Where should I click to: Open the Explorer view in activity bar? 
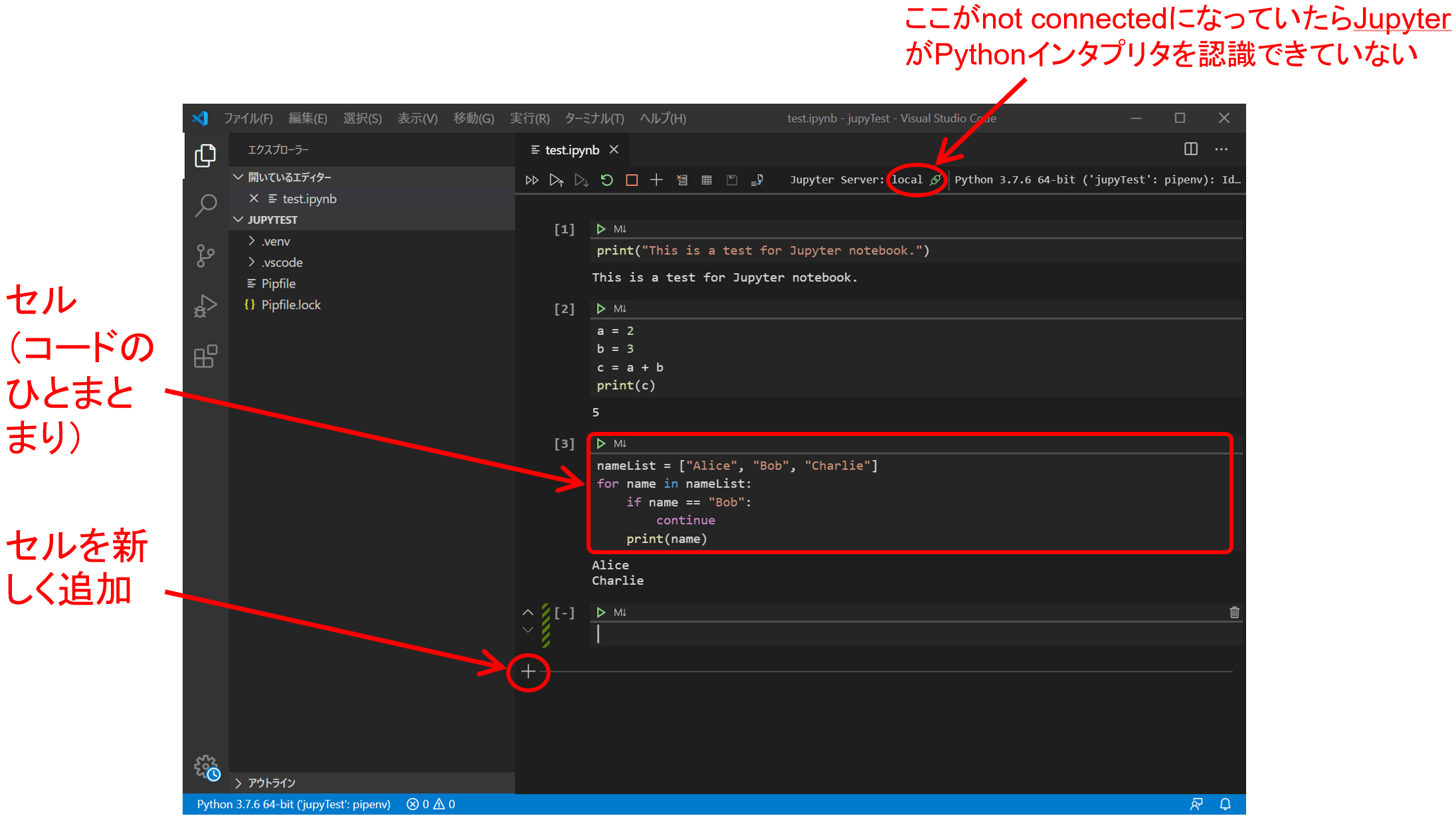click(205, 155)
